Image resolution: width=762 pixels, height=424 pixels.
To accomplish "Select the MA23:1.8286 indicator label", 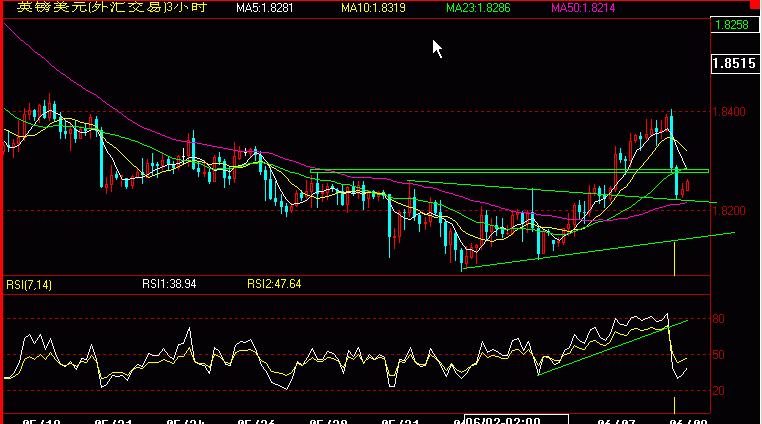I will coord(478,8).
